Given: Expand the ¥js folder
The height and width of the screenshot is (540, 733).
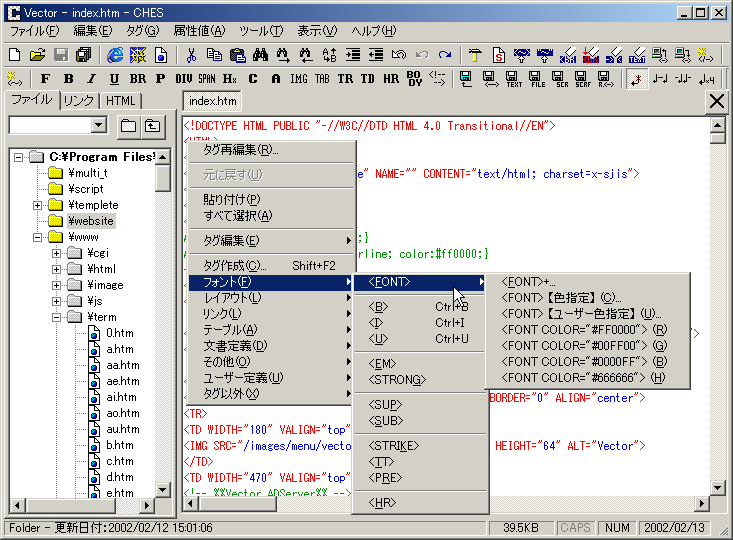Looking at the screenshot, I should 57,301.
